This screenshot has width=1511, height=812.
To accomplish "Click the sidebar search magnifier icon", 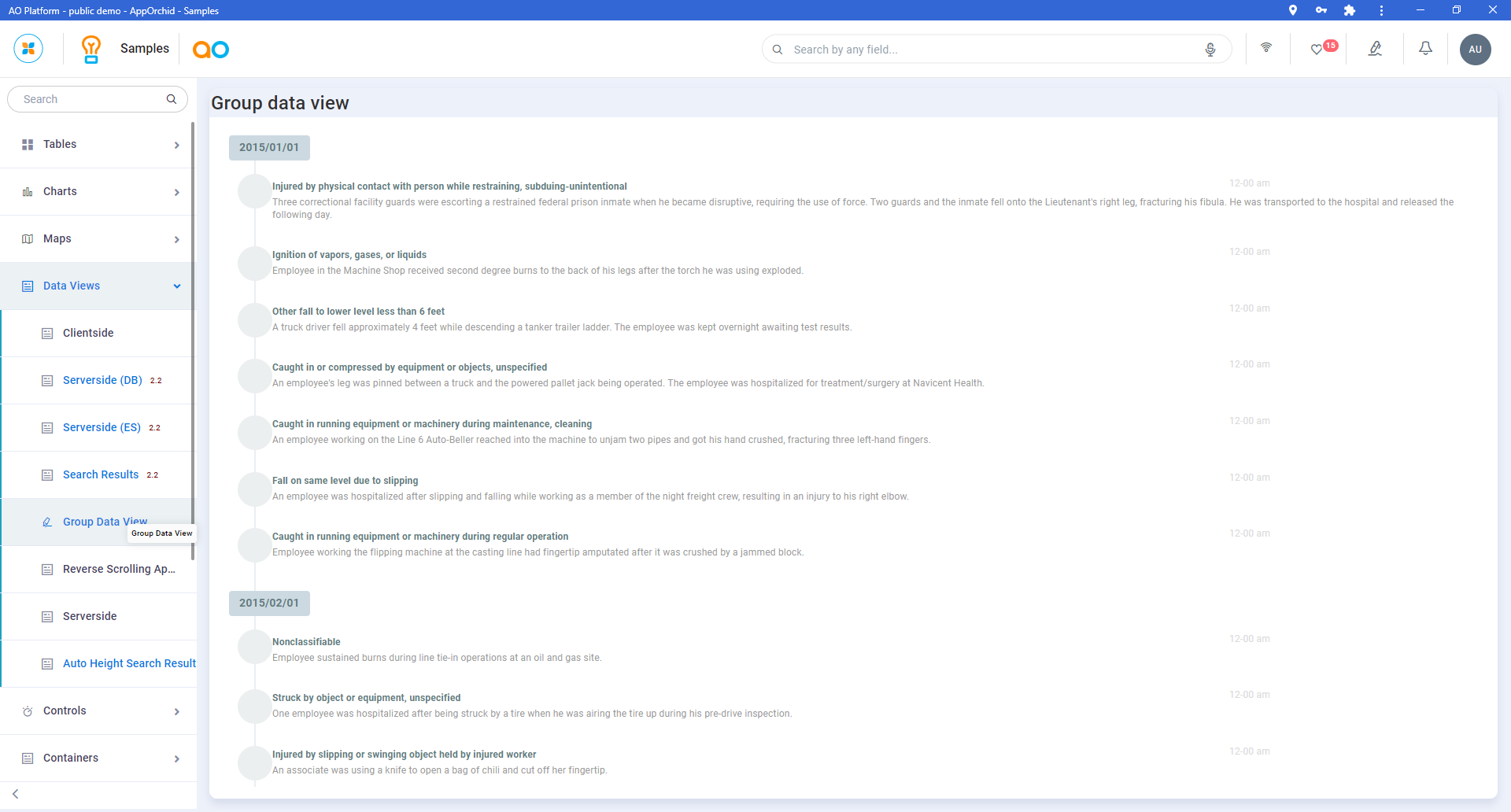I will point(172,99).
